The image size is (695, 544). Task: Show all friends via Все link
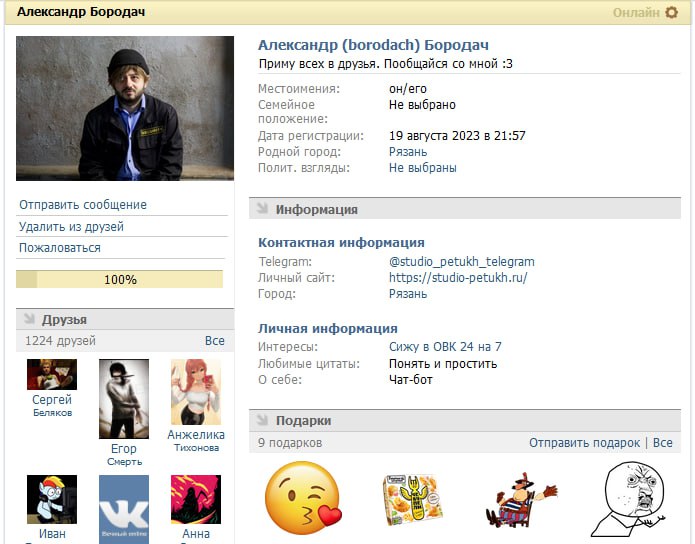pyautogui.click(x=214, y=341)
